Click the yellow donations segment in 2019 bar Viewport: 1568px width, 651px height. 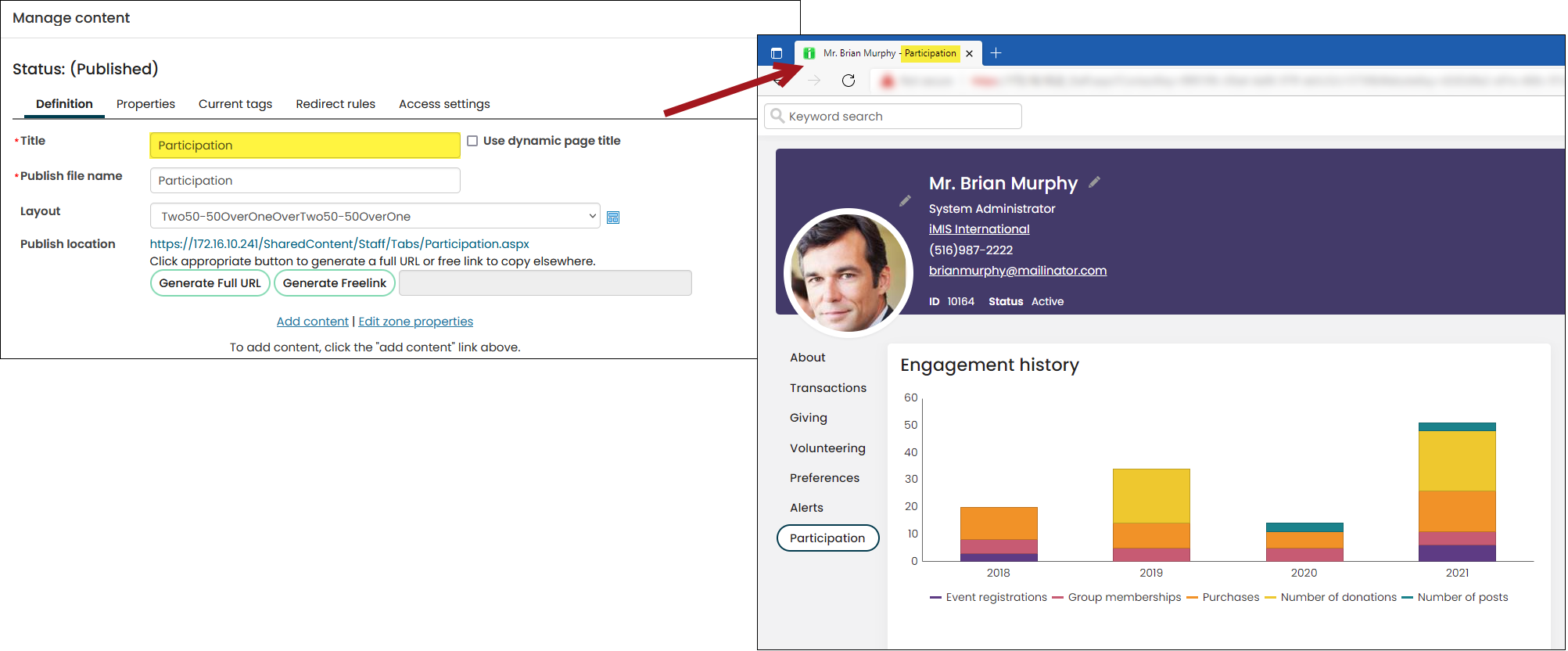[1151, 496]
